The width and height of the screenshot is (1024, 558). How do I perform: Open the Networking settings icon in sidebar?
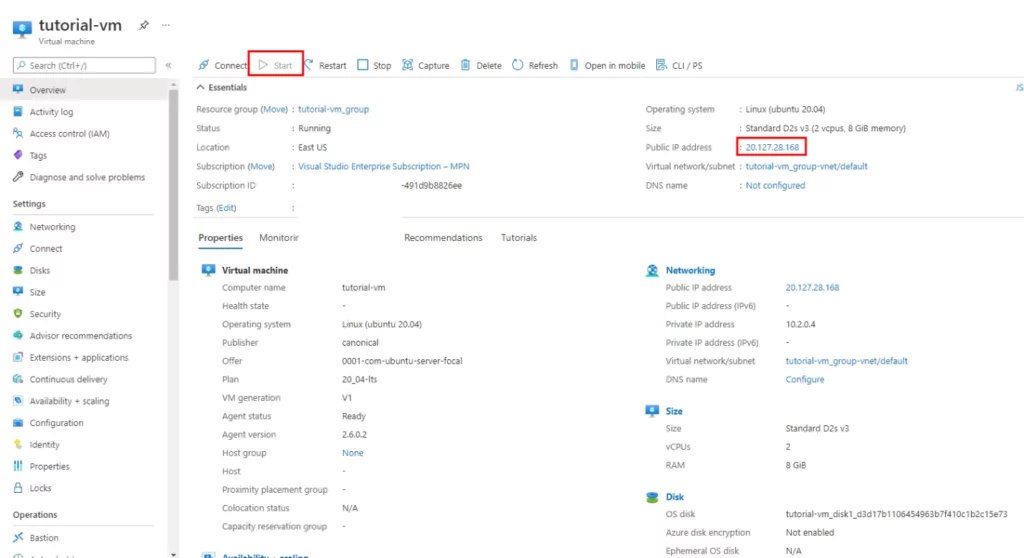coord(18,227)
